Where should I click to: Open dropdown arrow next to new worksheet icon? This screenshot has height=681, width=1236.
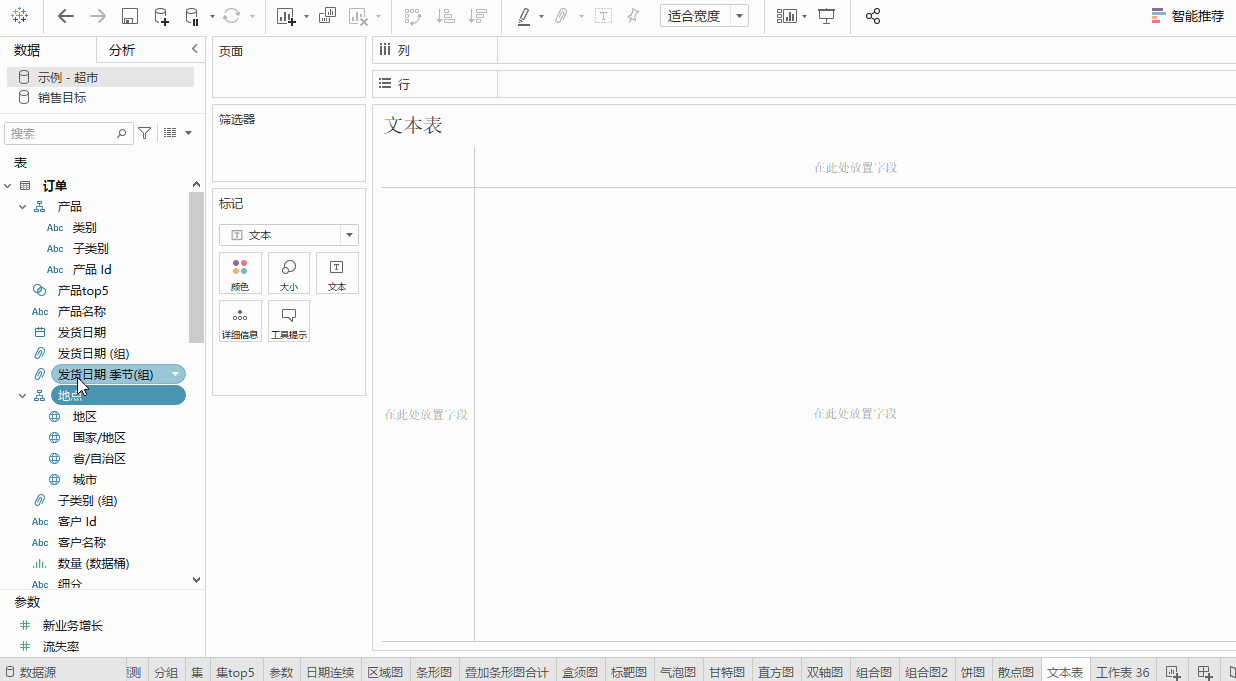click(306, 17)
